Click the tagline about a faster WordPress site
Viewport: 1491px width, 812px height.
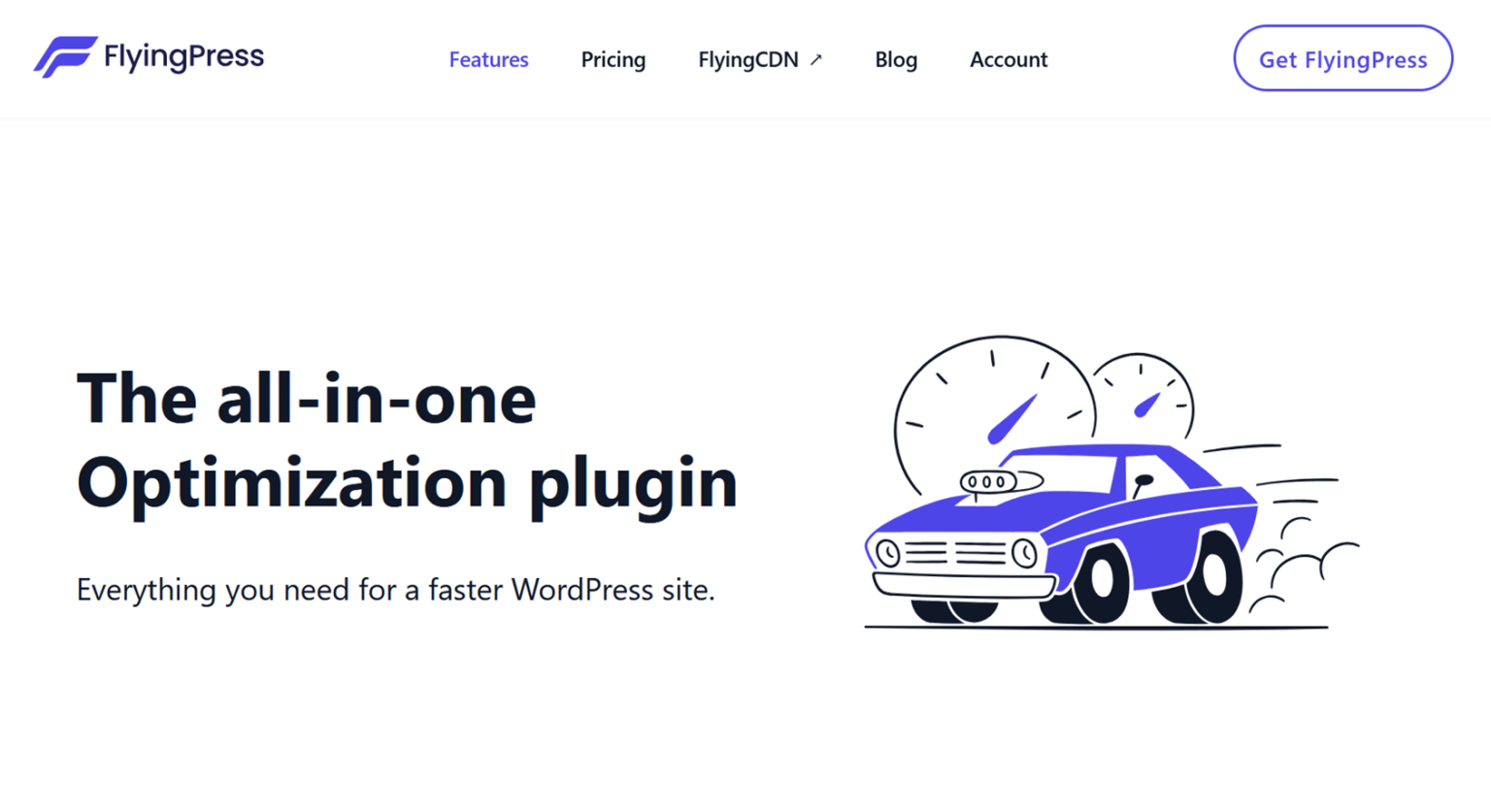point(395,590)
